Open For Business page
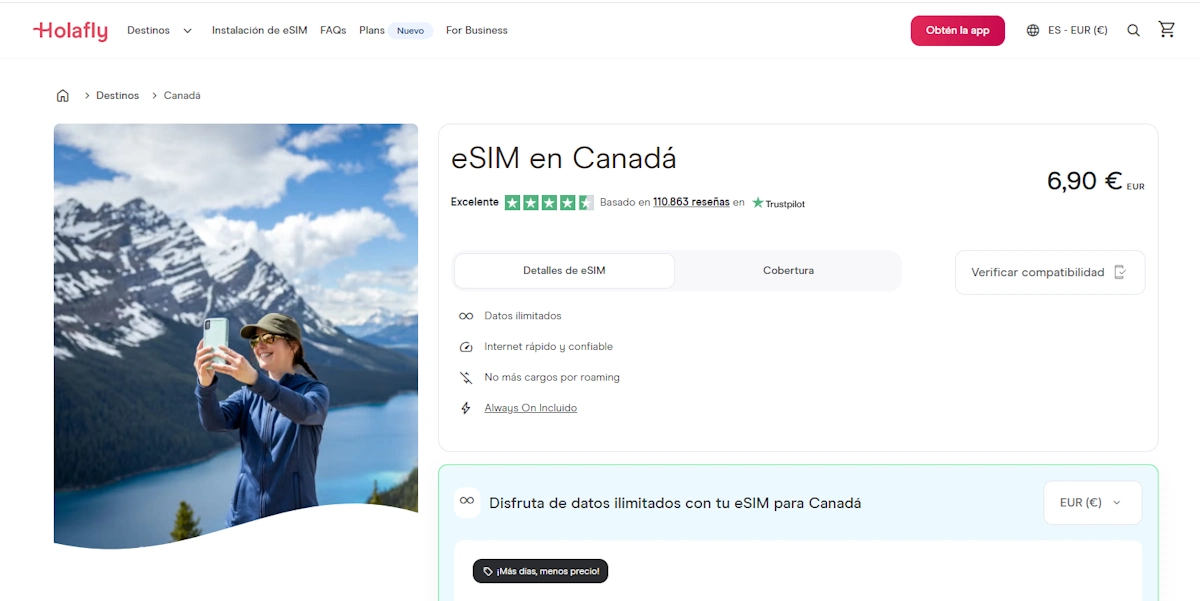The height and width of the screenshot is (601, 1200). pyautogui.click(x=477, y=31)
